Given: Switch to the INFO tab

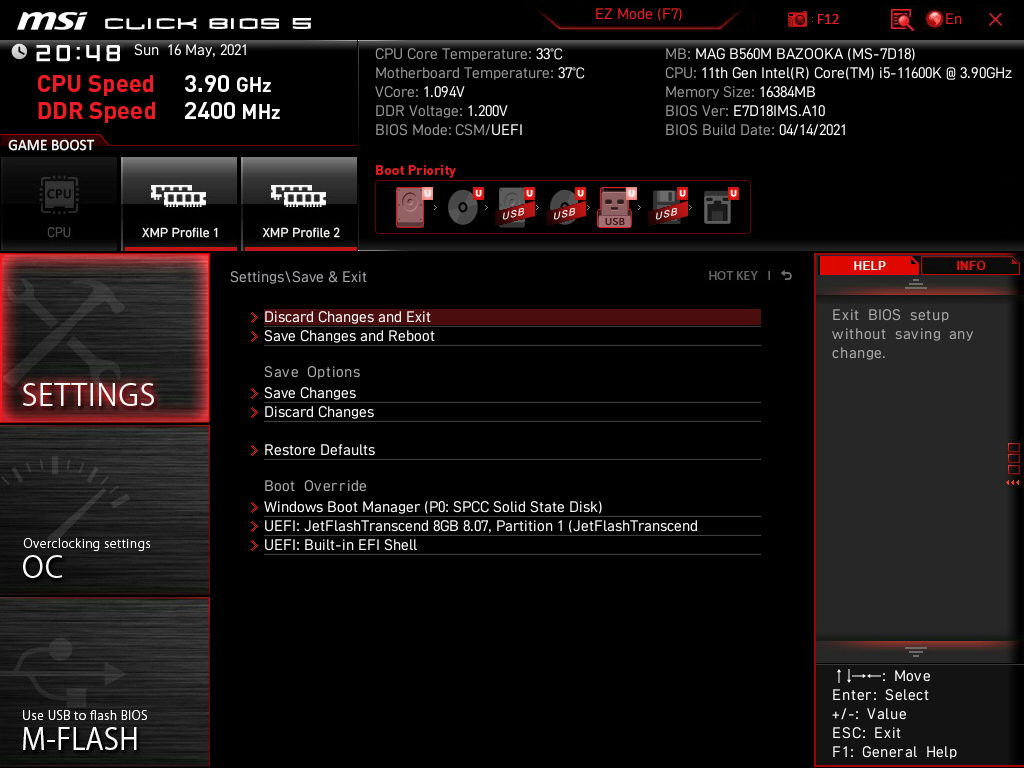Looking at the screenshot, I should click(970, 266).
